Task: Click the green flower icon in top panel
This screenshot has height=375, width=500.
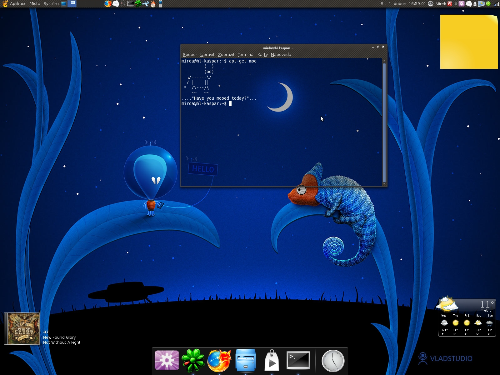Action: [138, 4]
